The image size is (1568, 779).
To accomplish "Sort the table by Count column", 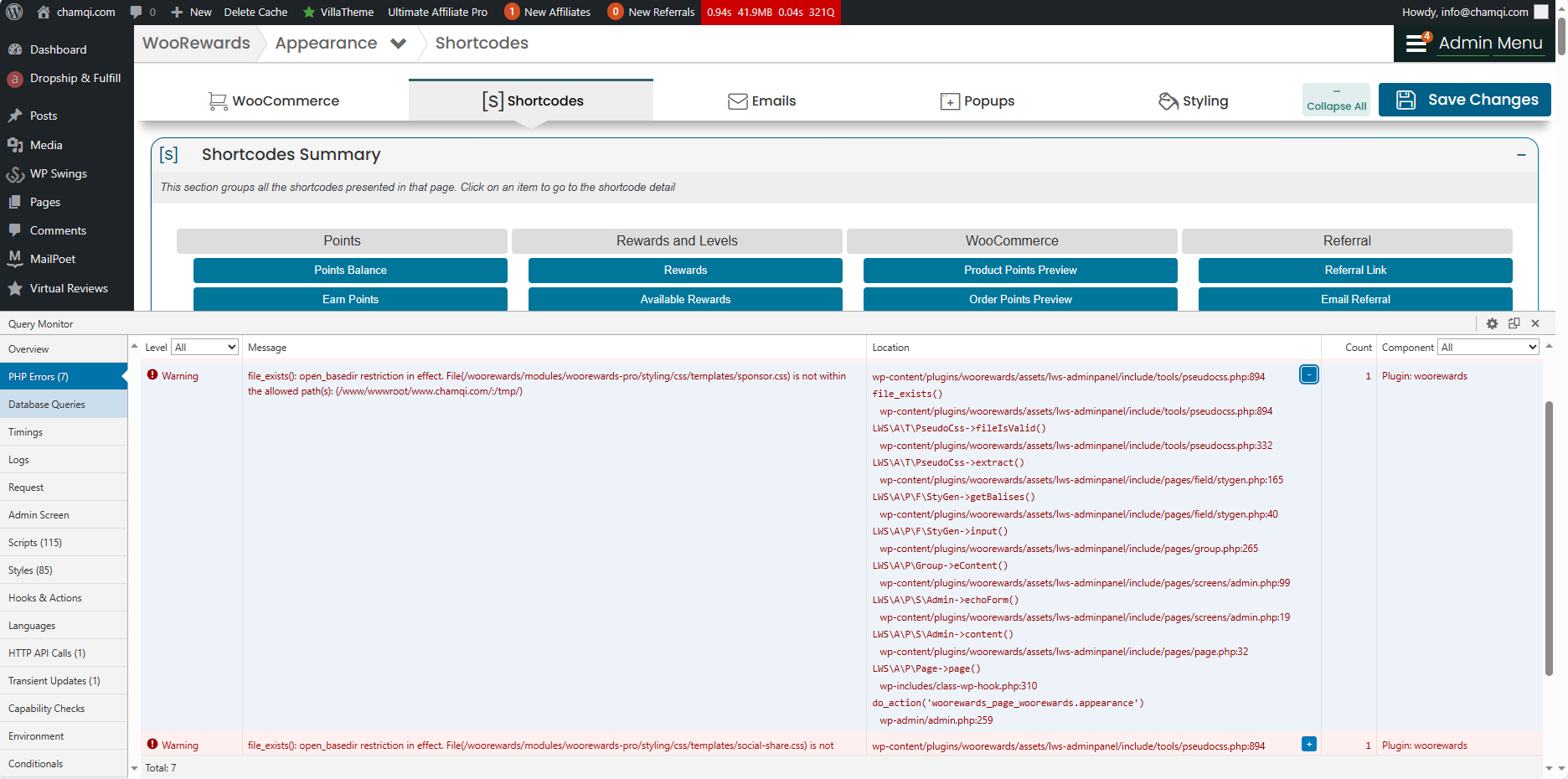I will pyautogui.click(x=1358, y=348).
